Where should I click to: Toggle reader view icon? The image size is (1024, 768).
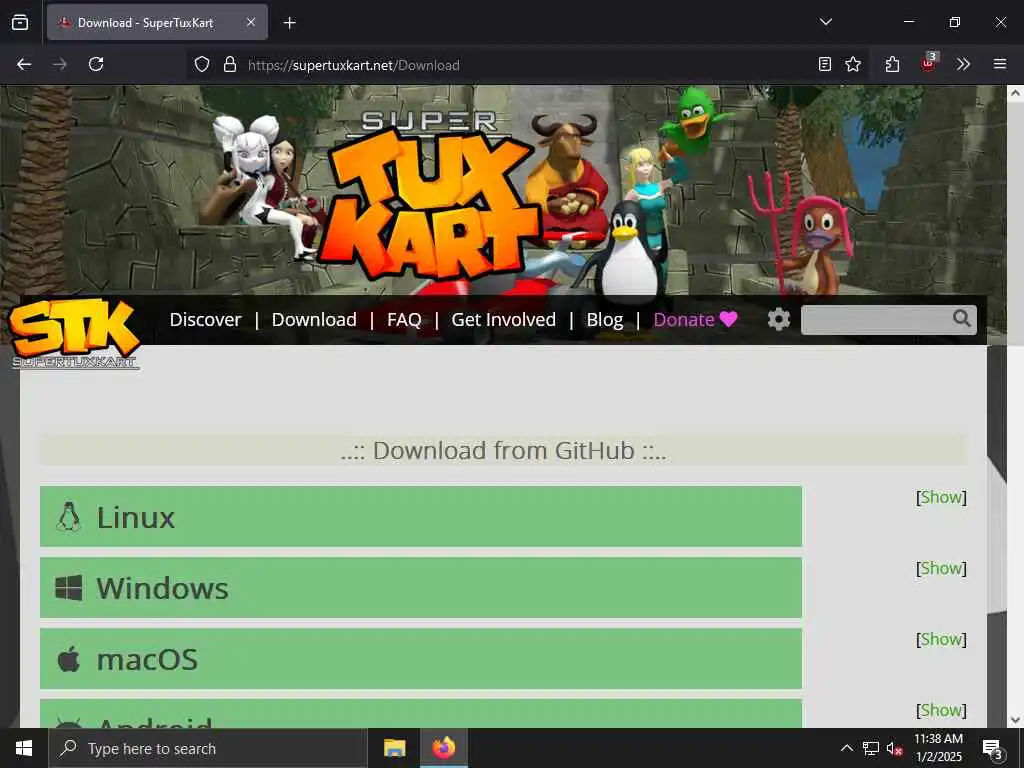(x=825, y=64)
